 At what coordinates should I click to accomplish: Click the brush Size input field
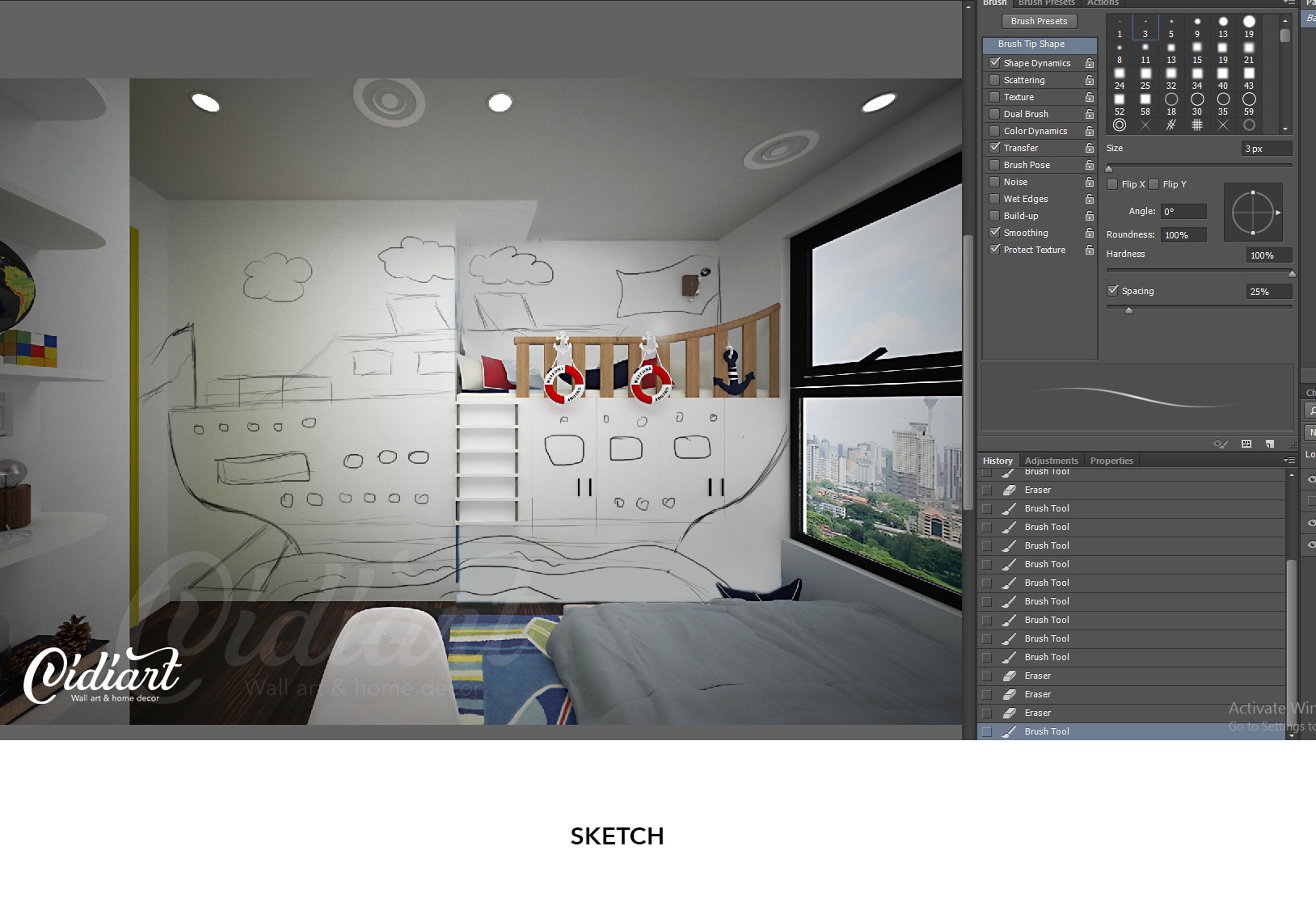tap(1266, 149)
